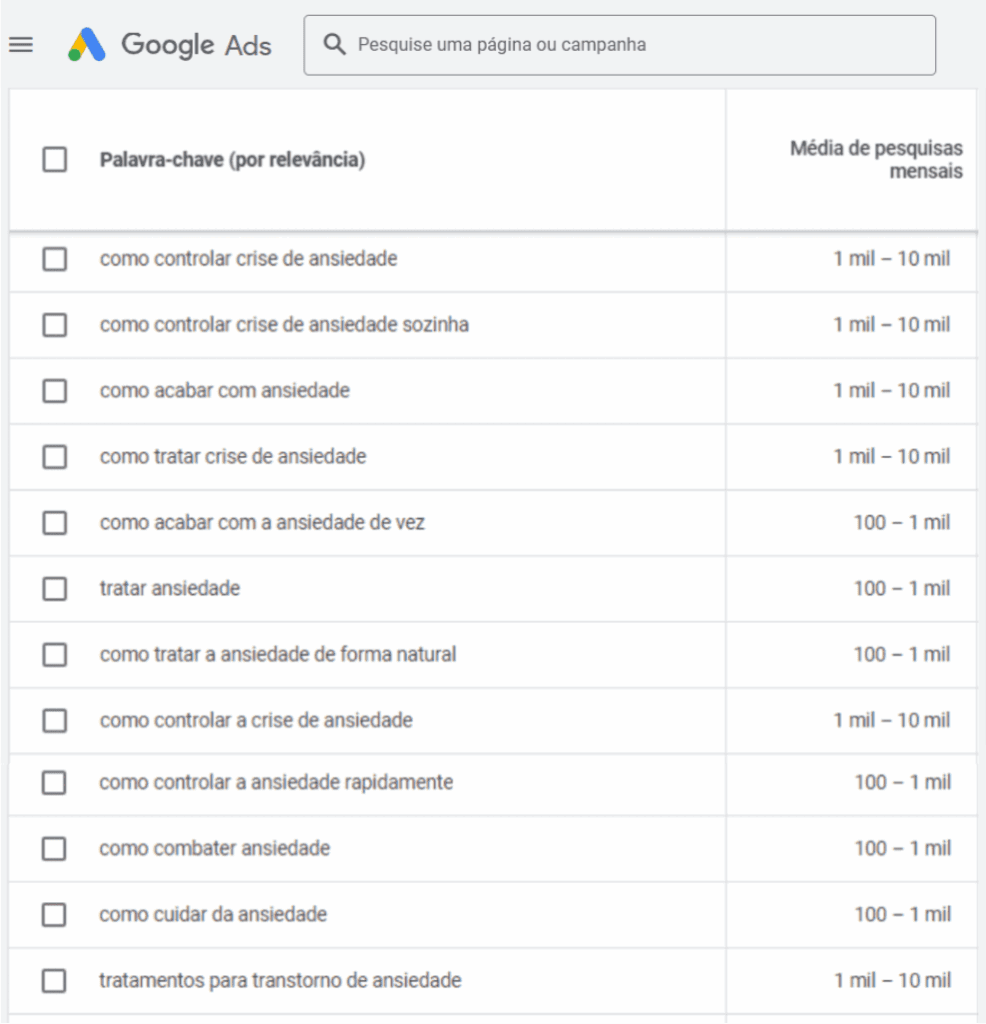Check "como controlar crise de ansiedade sozinha" row

tap(55, 325)
